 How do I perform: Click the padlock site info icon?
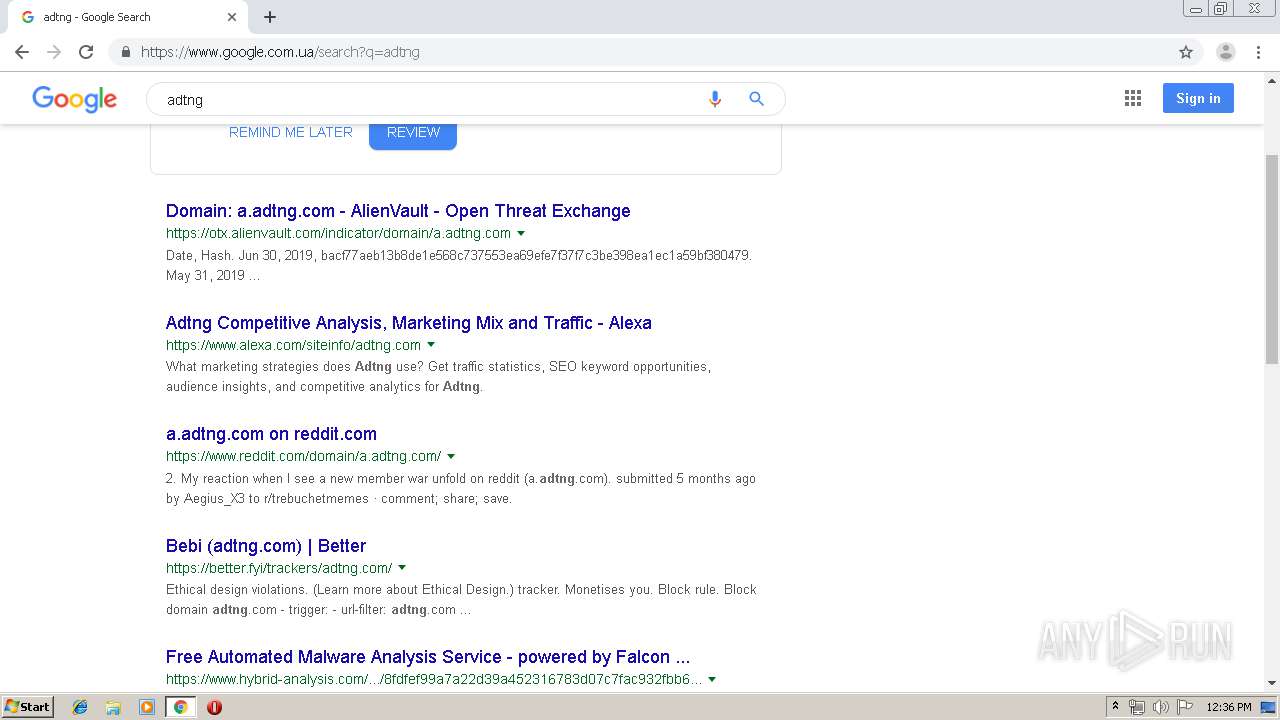[x=125, y=52]
